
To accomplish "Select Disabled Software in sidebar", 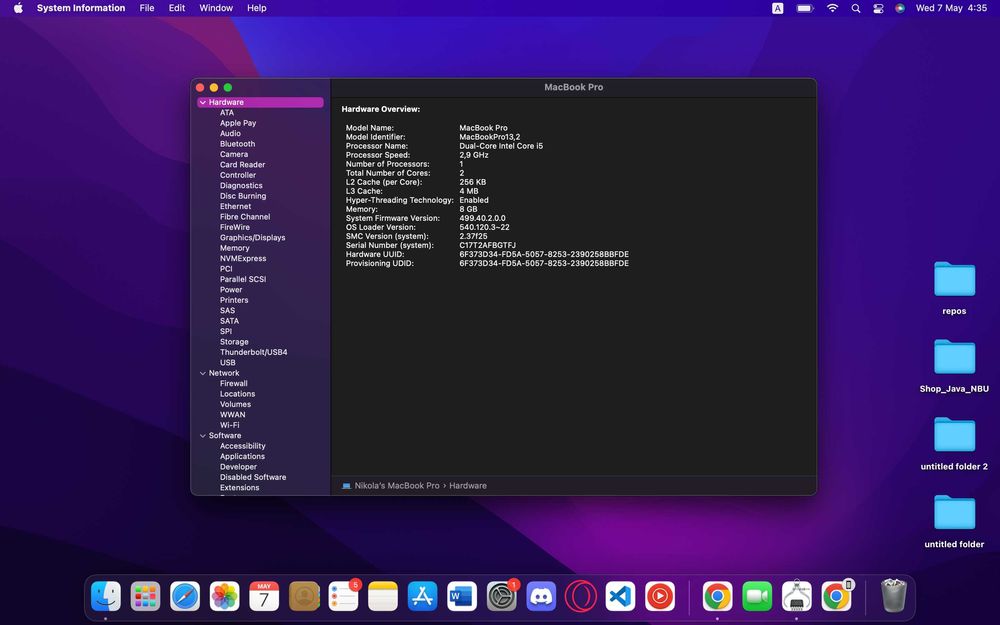I will coord(253,478).
